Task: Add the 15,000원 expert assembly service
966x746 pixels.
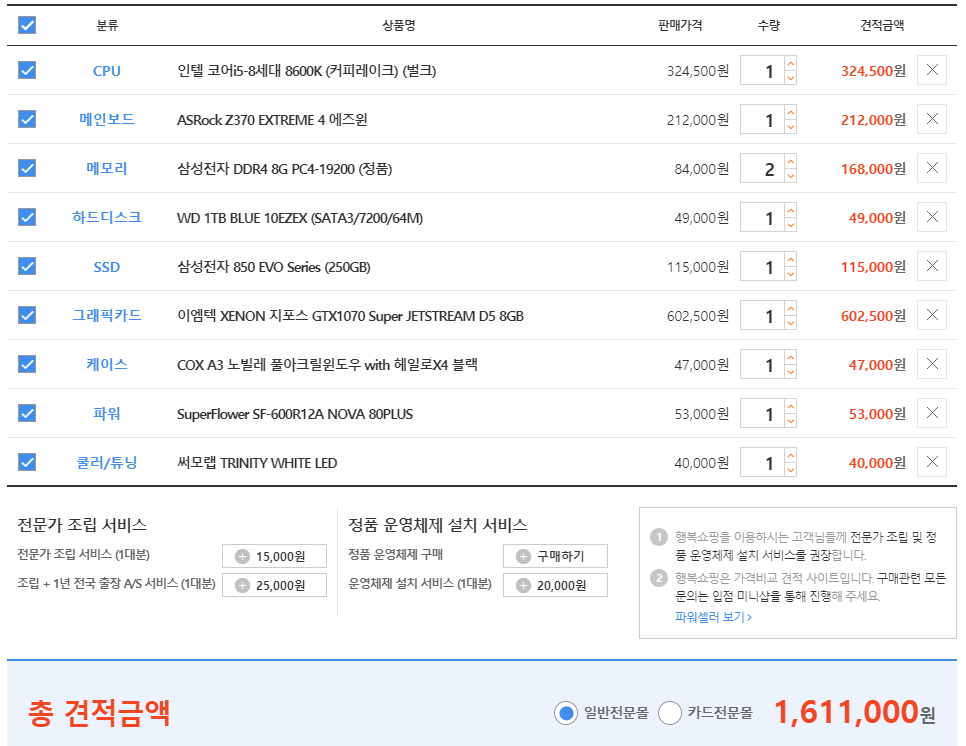Action: point(274,556)
